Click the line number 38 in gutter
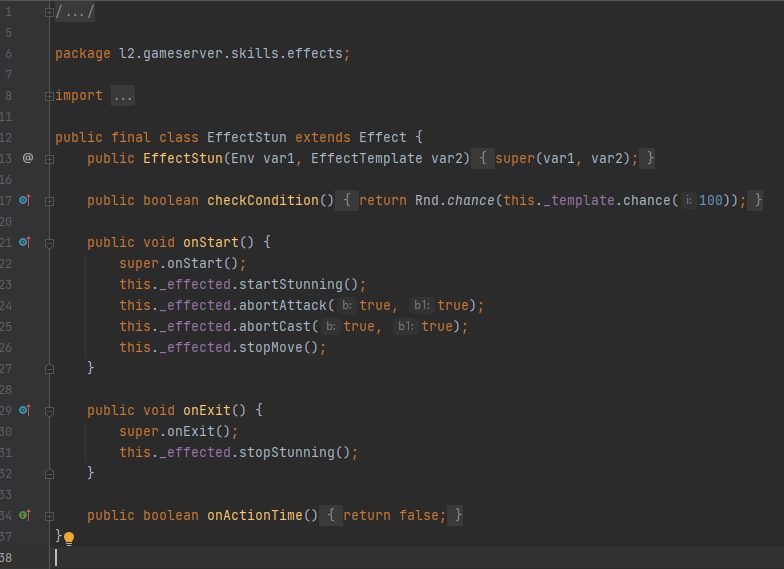 pyautogui.click(x=6, y=558)
